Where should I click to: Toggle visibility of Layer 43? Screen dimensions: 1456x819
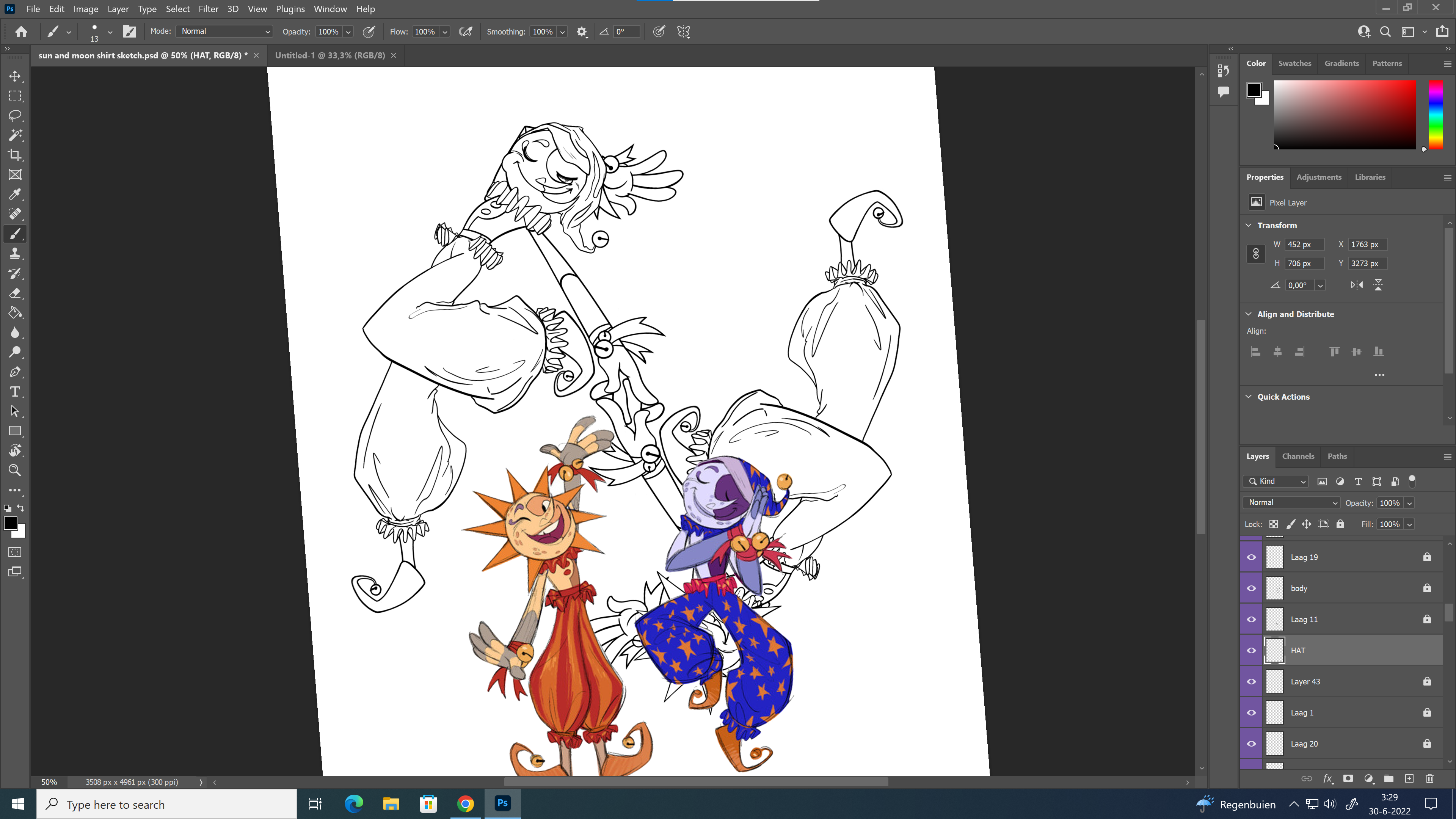(x=1251, y=682)
